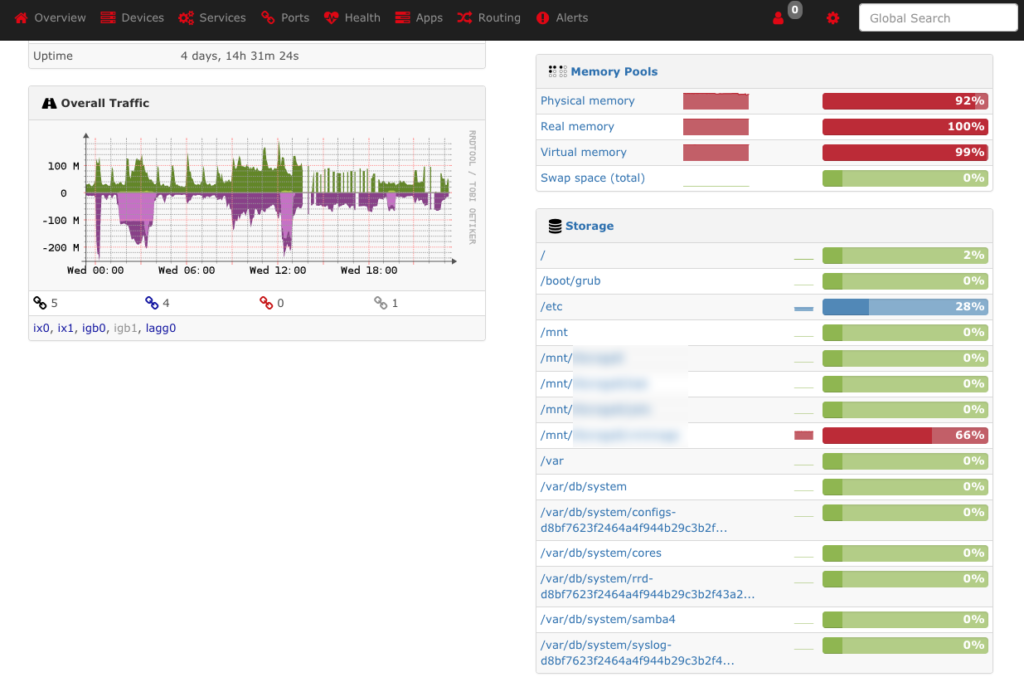The width and height of the screenshot is (1024, 687).
Task: Open the ix0 interface link
Action: pos(41,328)
